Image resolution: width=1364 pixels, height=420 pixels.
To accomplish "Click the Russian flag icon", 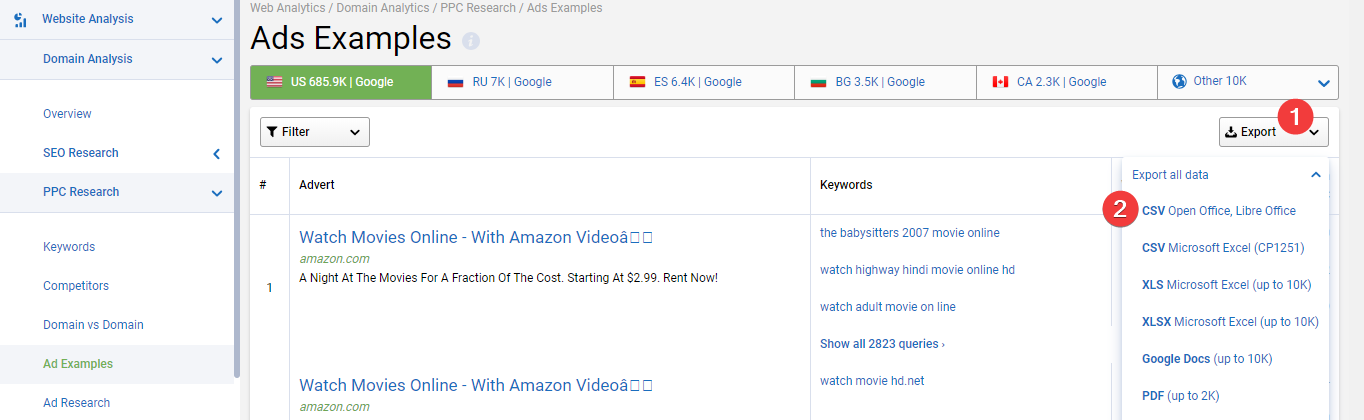I will point(456,82).
